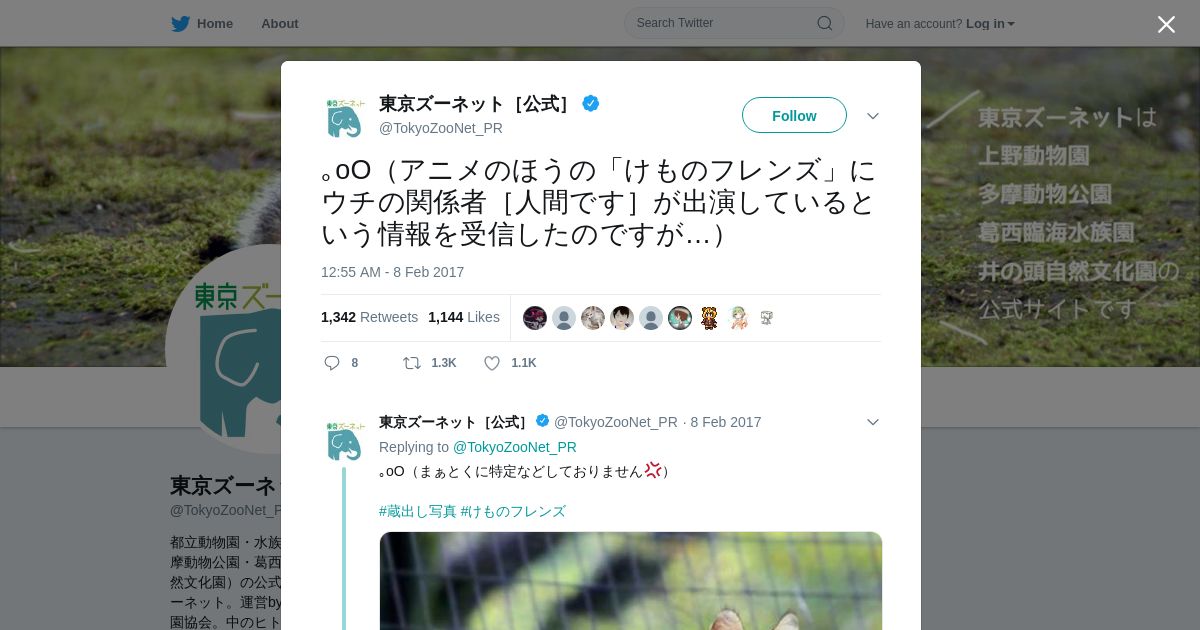Click the Twitter bird Home icon
The image size is (1200, 630).
coord(180,23)
